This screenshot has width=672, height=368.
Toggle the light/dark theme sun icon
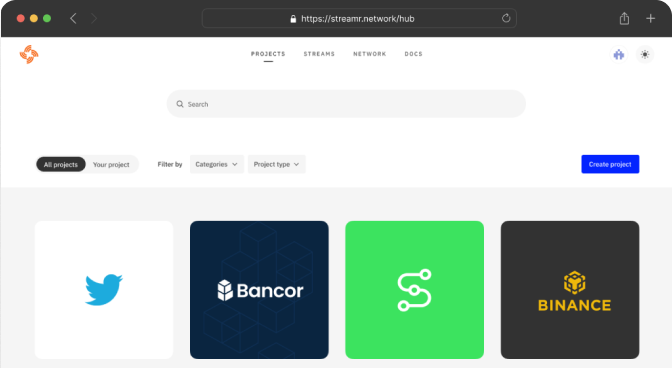(x=645, y=54)
